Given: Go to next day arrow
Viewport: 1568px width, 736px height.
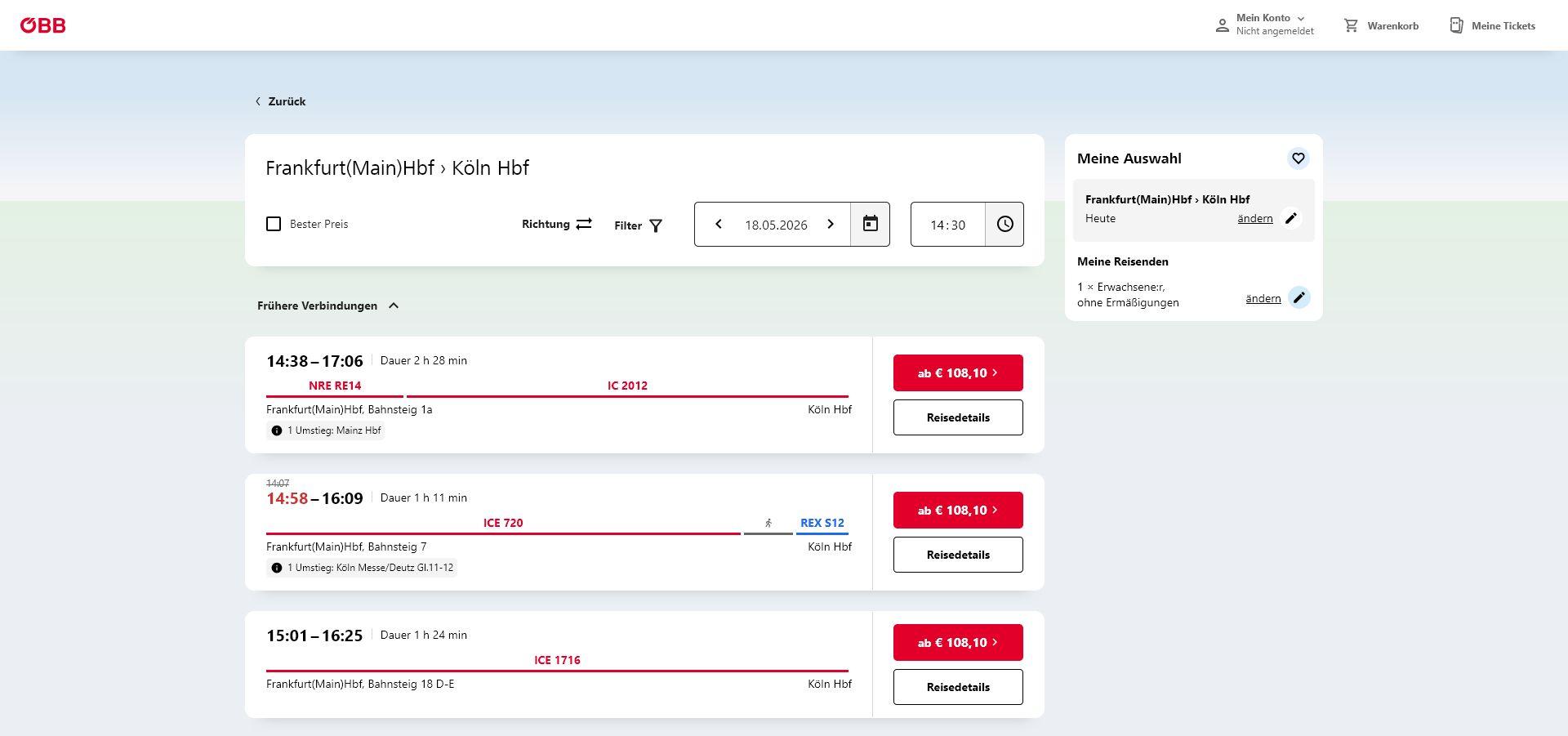Looking at the screenshot, I should click(831, 224).
